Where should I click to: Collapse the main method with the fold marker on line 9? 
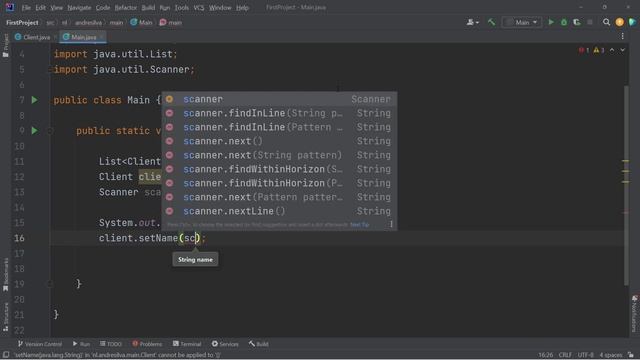50,131
